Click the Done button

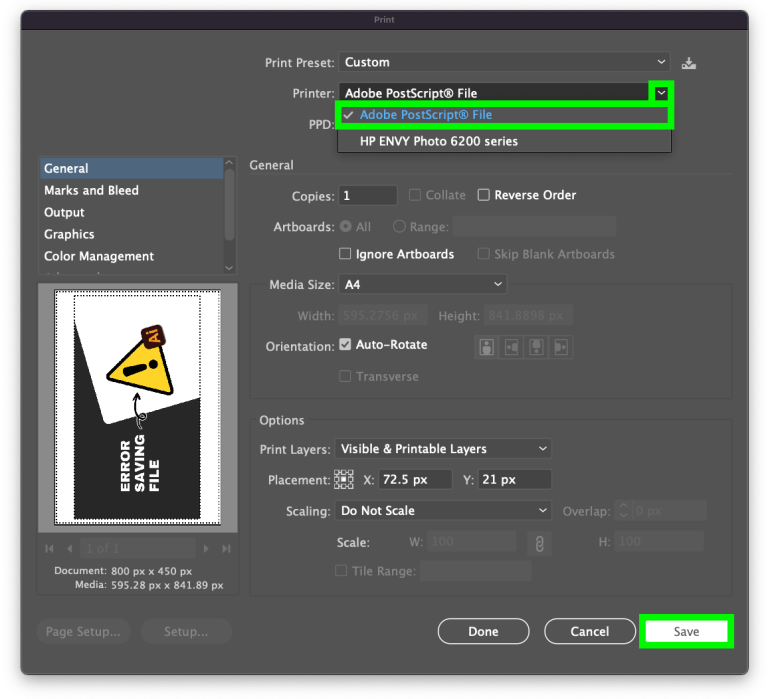[483, 631]
